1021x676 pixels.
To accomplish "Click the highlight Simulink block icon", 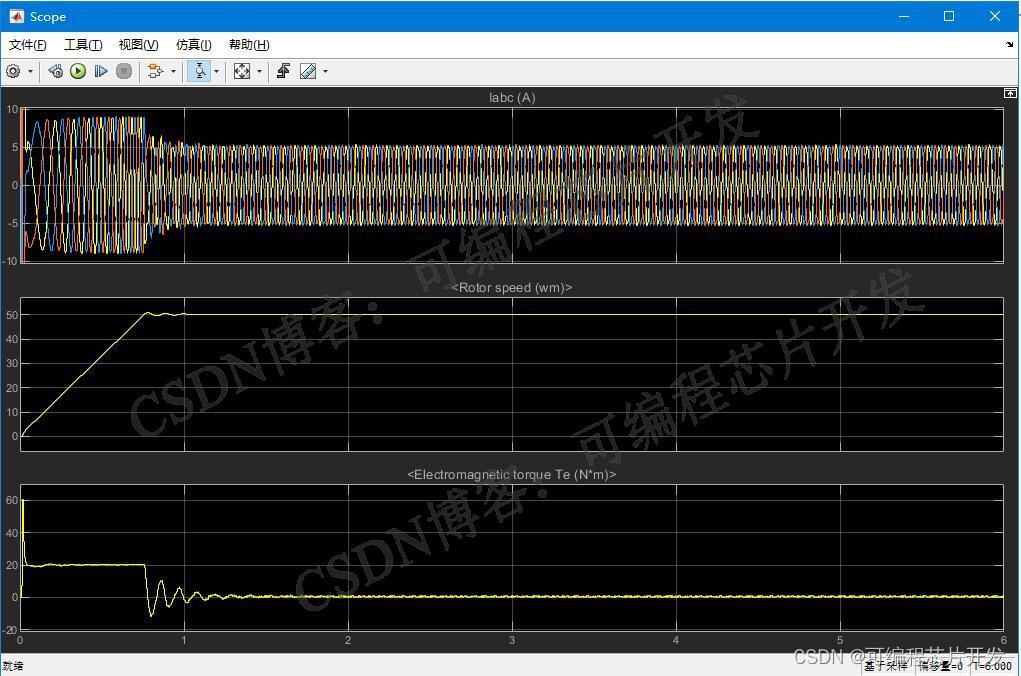I will click(x=155, y=71).
